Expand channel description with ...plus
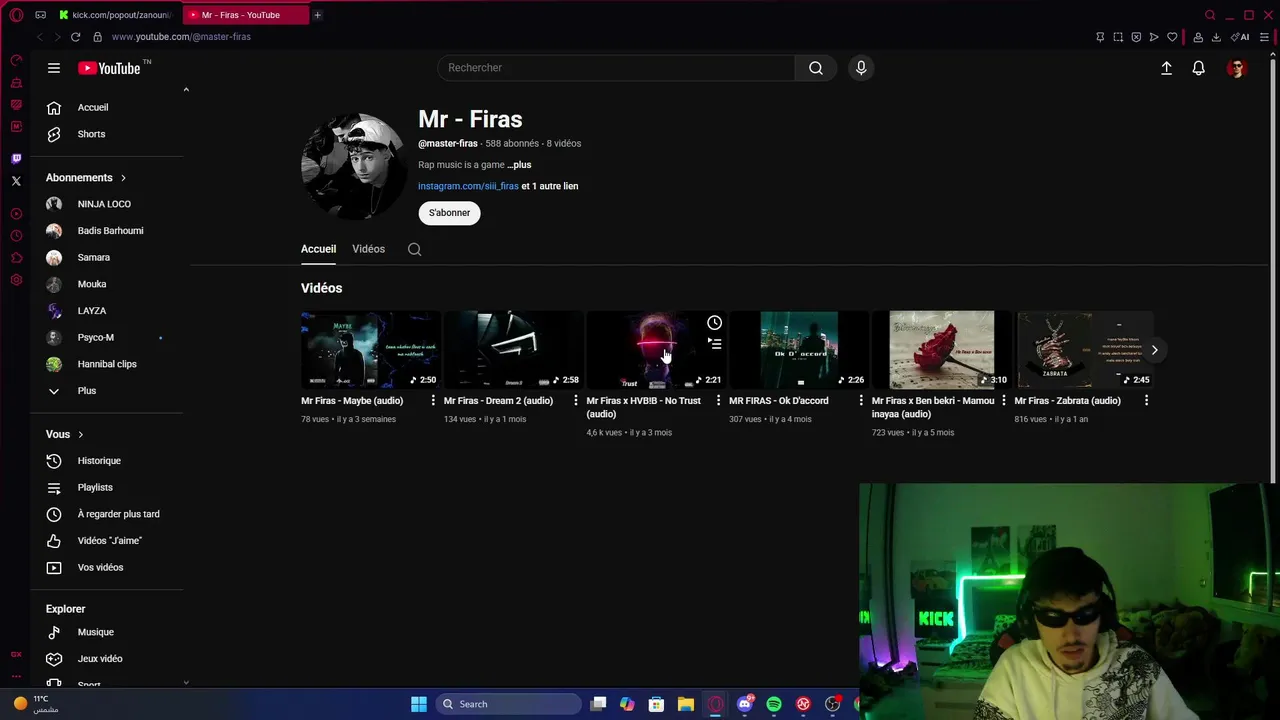 tap(519, 165)
